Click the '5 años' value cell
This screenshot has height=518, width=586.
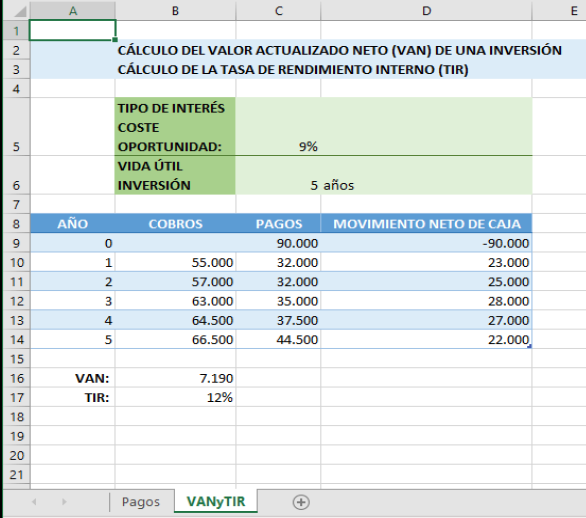(x=278, y=175)
